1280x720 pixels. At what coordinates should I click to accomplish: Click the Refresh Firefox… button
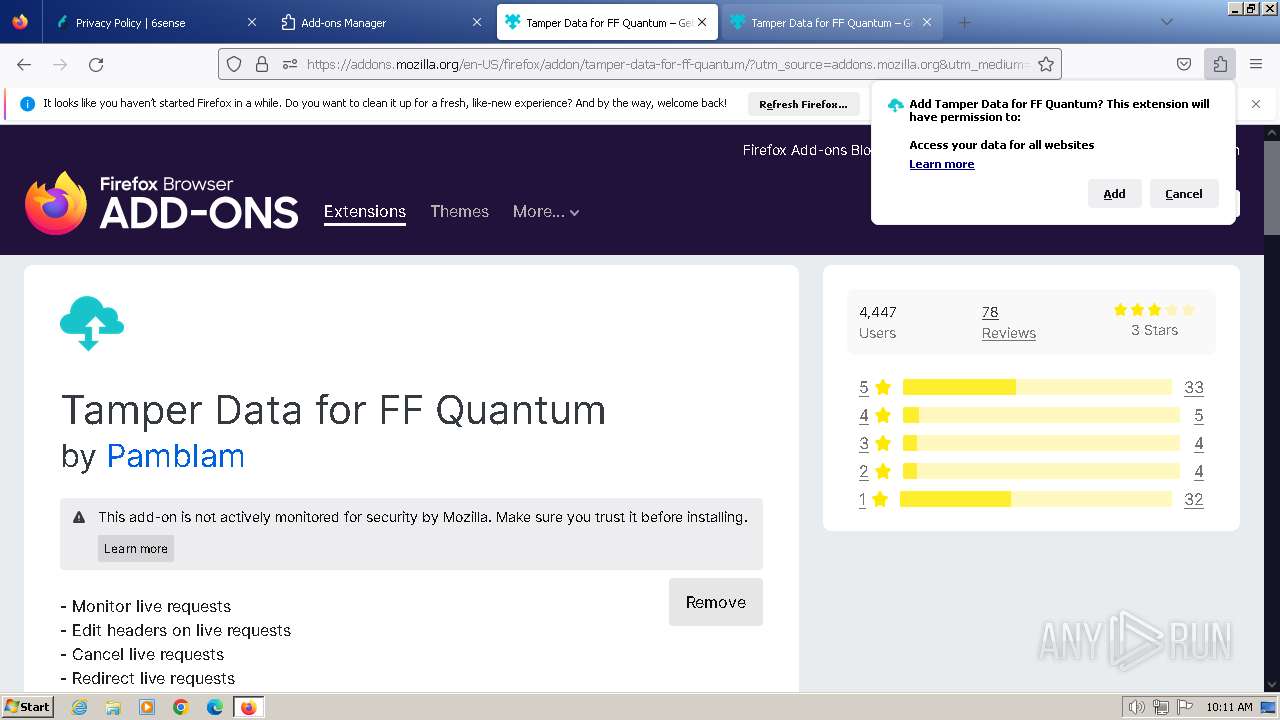[803, 104]
